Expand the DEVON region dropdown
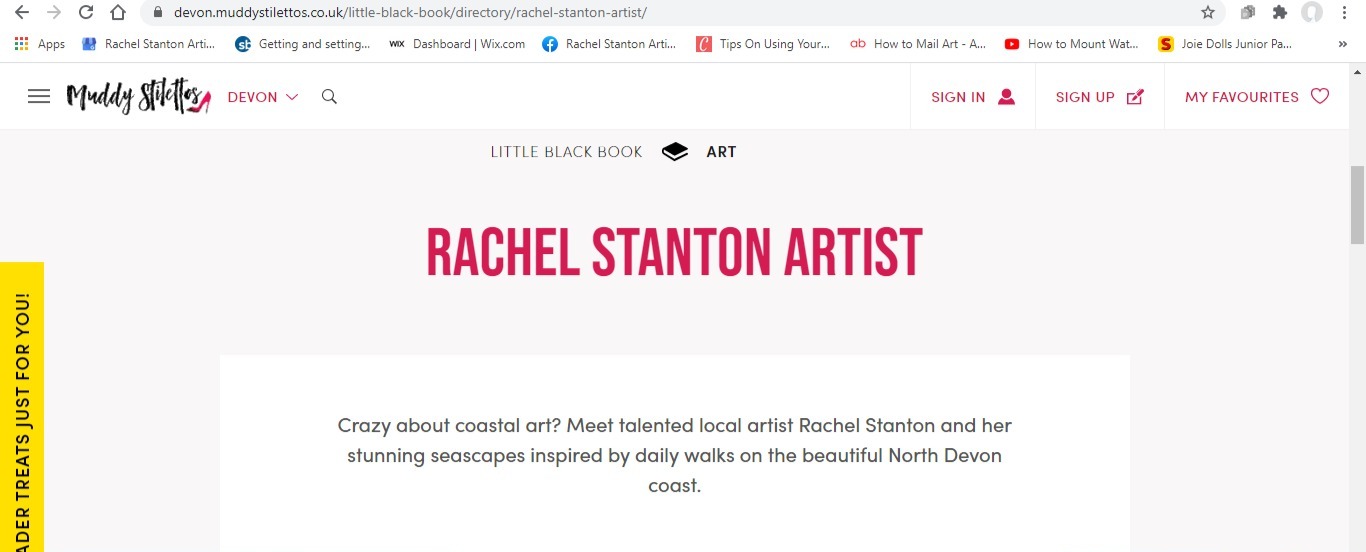1366x552 pixels. click(x=263, y=97)
